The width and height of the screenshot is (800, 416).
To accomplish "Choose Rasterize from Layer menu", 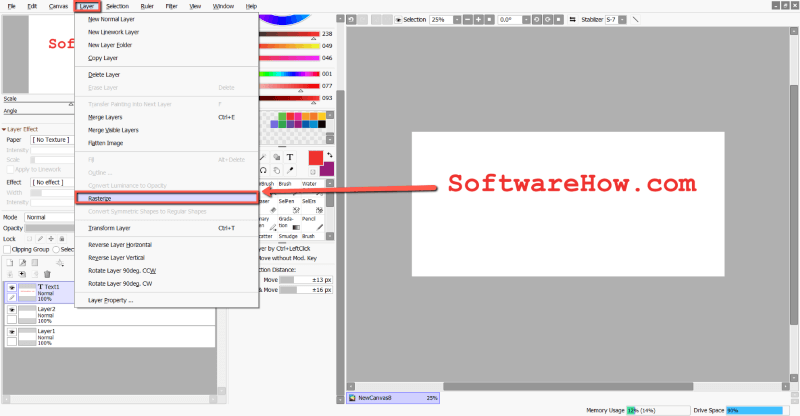I will 167,198.
